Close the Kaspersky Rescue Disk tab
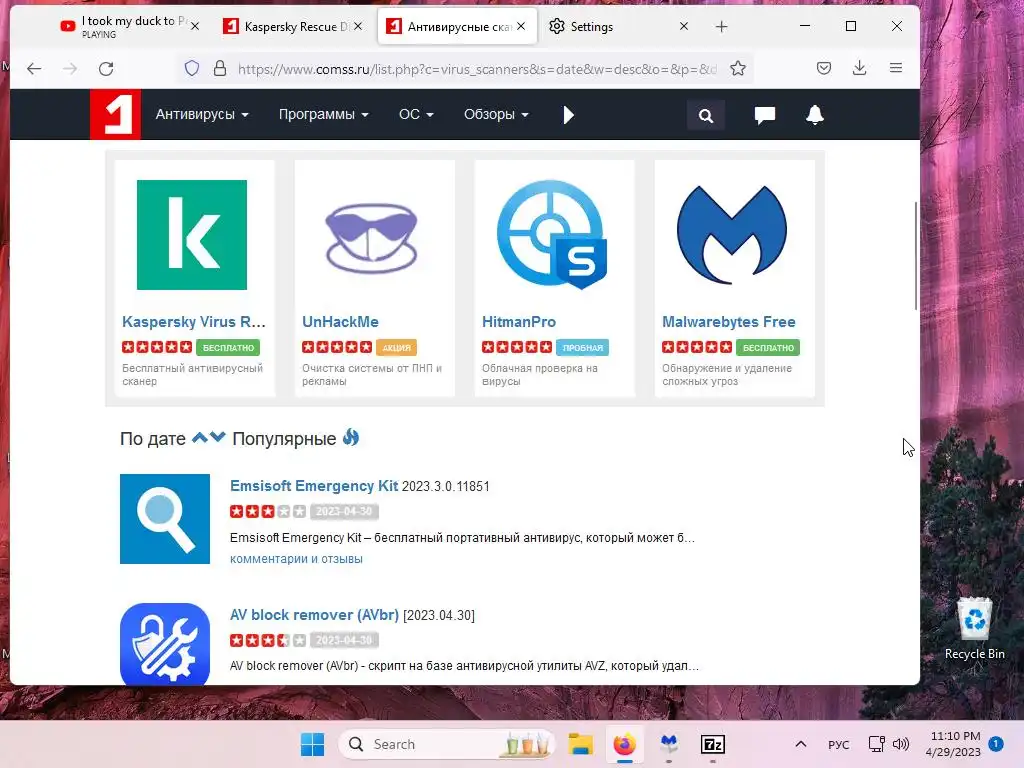This screenshot has width=1024, height=768. tap(358, 26)
